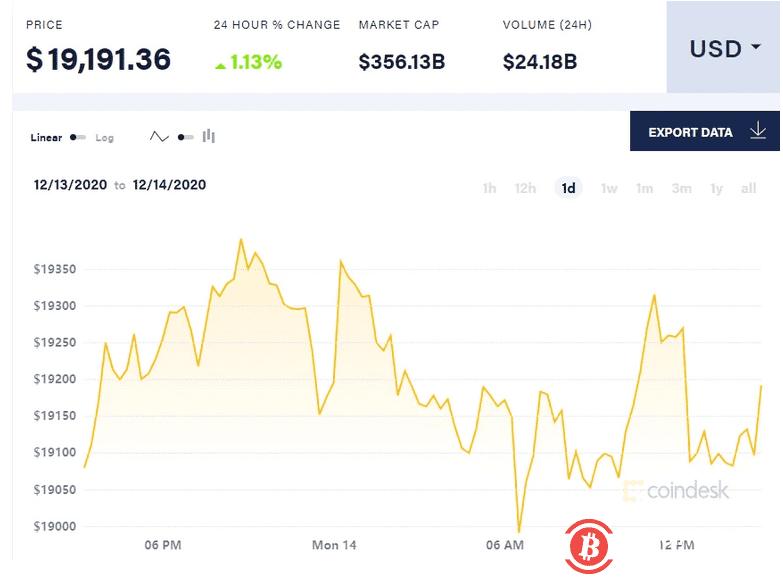This screenshot has height=586, width=783.
Task: Switch to the 3m time range
Action: pos(682,188)
